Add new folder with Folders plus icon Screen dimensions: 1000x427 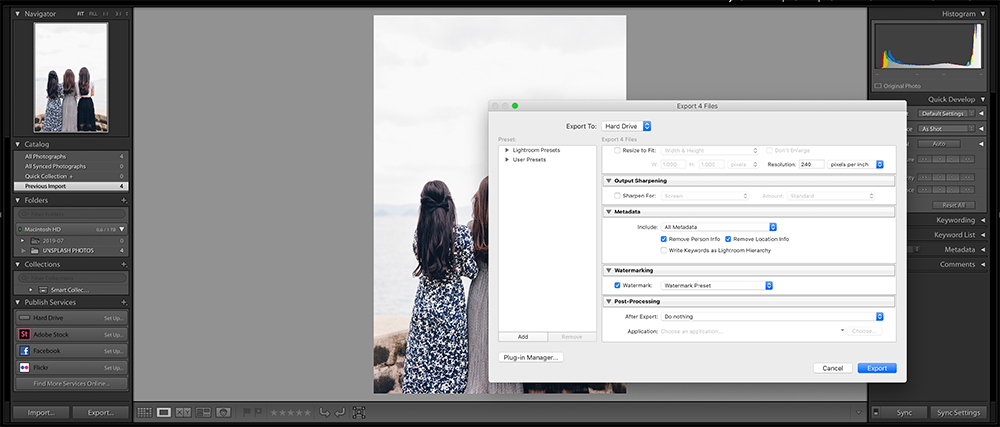pyautogui.click(x=124, y=200)
